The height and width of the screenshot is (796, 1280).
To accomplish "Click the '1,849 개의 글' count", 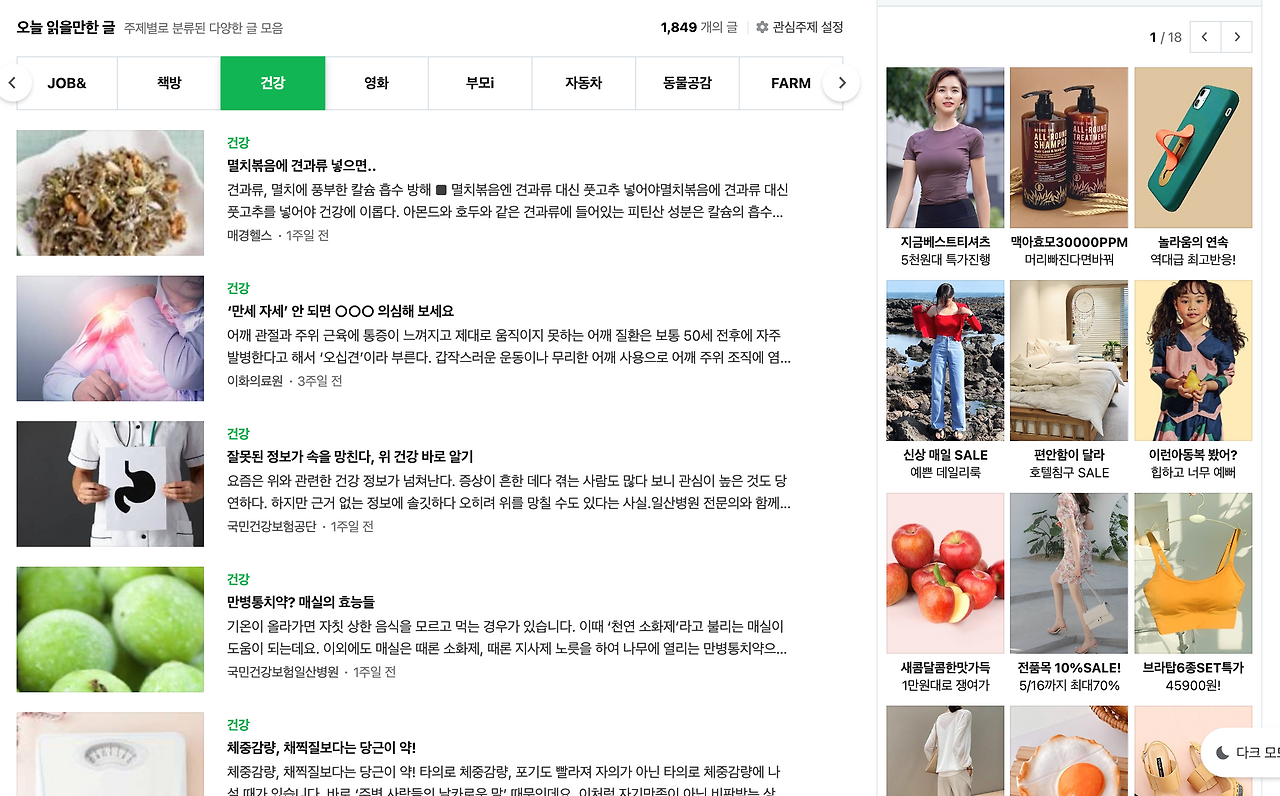I will pyautogui.click(x=699, y=27).
